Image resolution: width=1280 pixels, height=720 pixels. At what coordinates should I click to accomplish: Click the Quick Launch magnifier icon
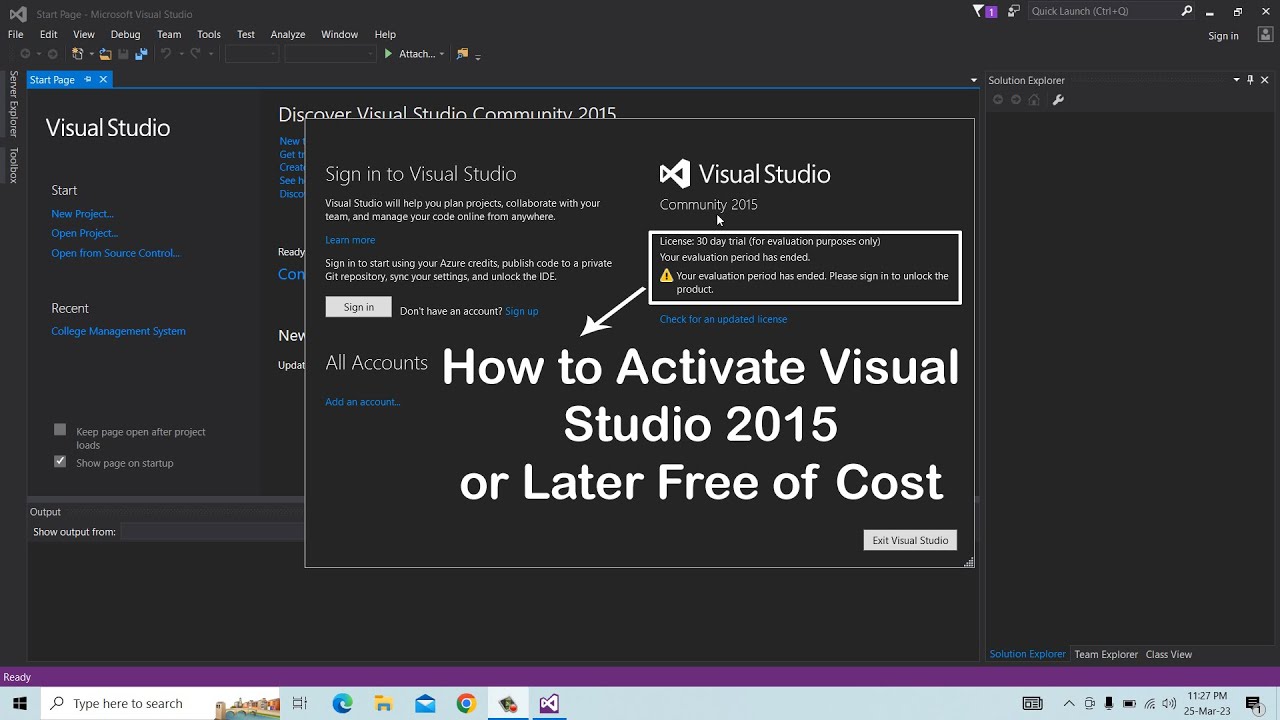tap(1187, 11)
